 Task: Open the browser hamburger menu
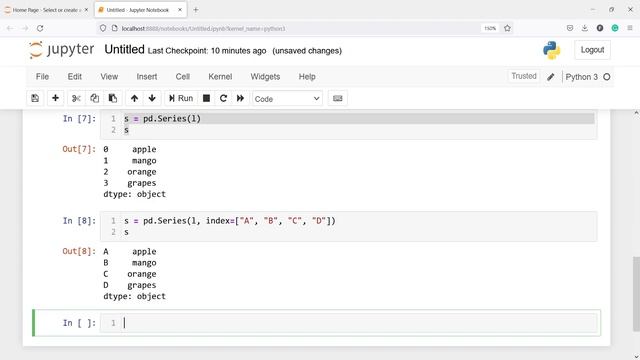(x=630, y=28)
